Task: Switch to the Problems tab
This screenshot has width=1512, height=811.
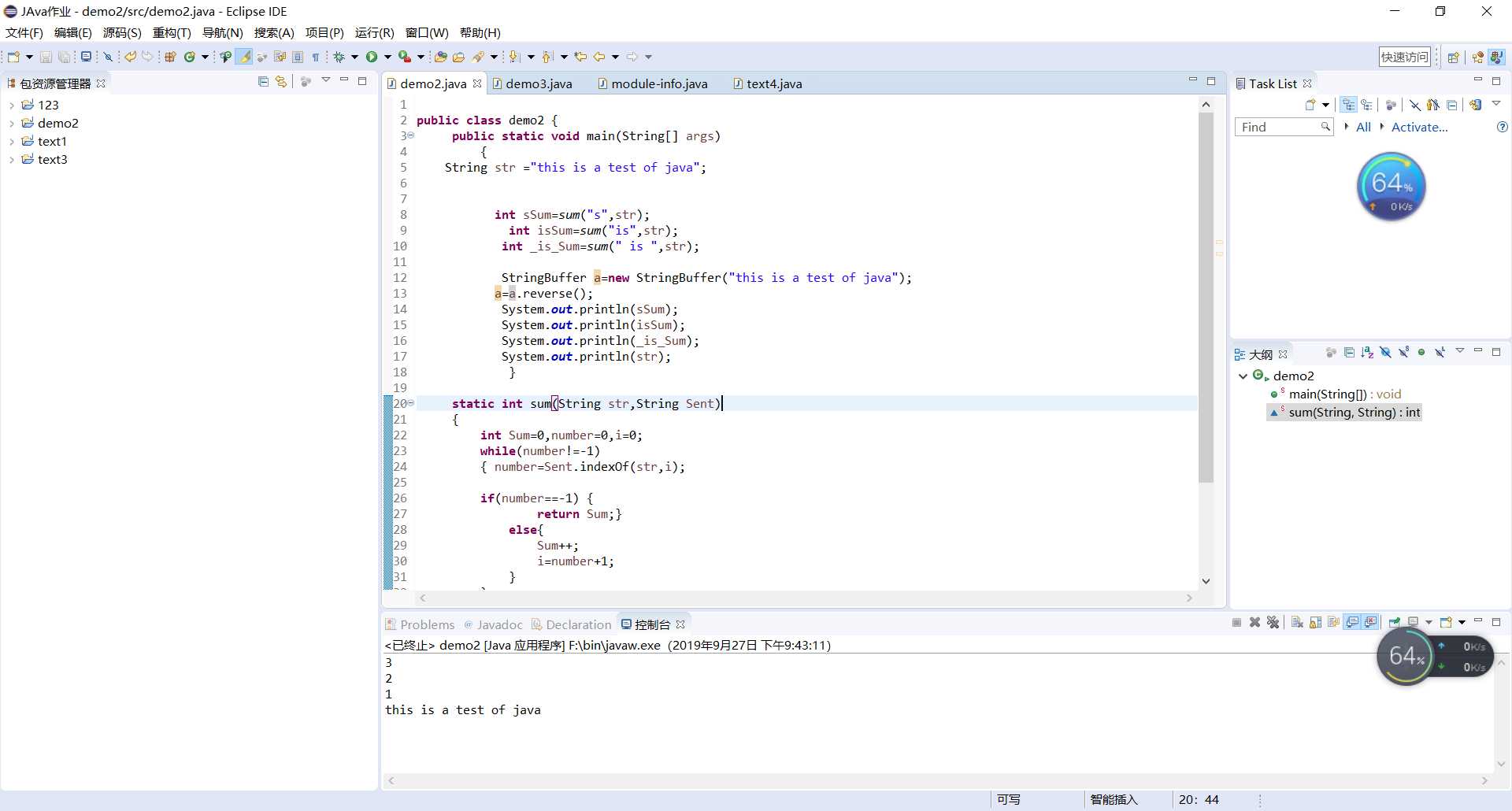Action: click(x=420, y=624)
